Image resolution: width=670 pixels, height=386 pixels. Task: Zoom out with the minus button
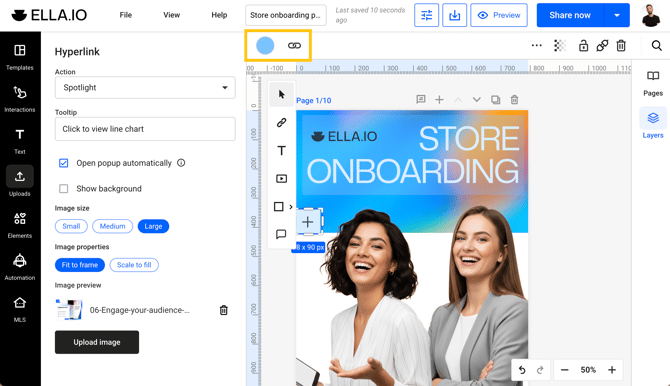click(564, 370)
